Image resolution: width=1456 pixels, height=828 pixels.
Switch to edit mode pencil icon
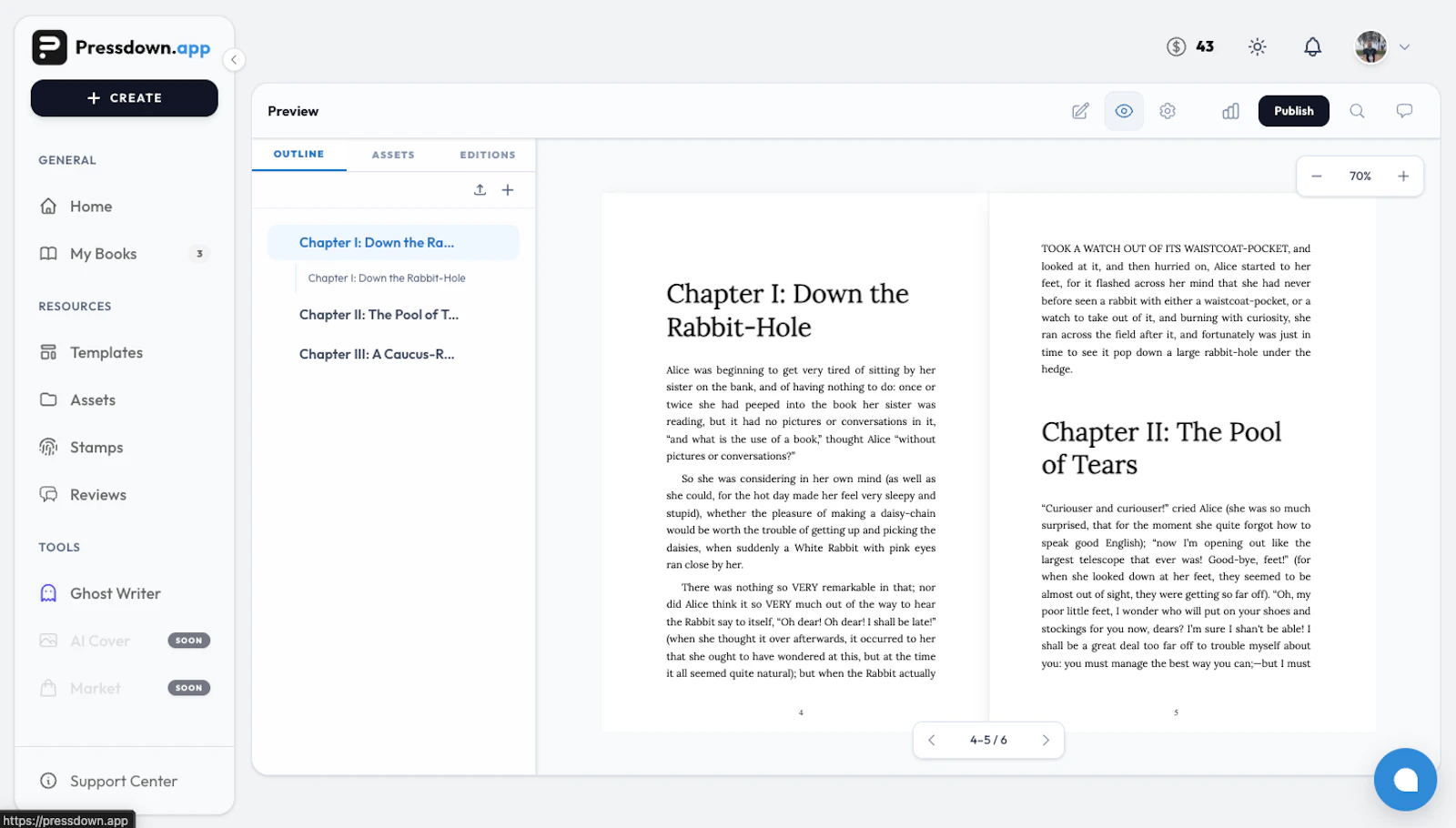[x=1080, y=111]
